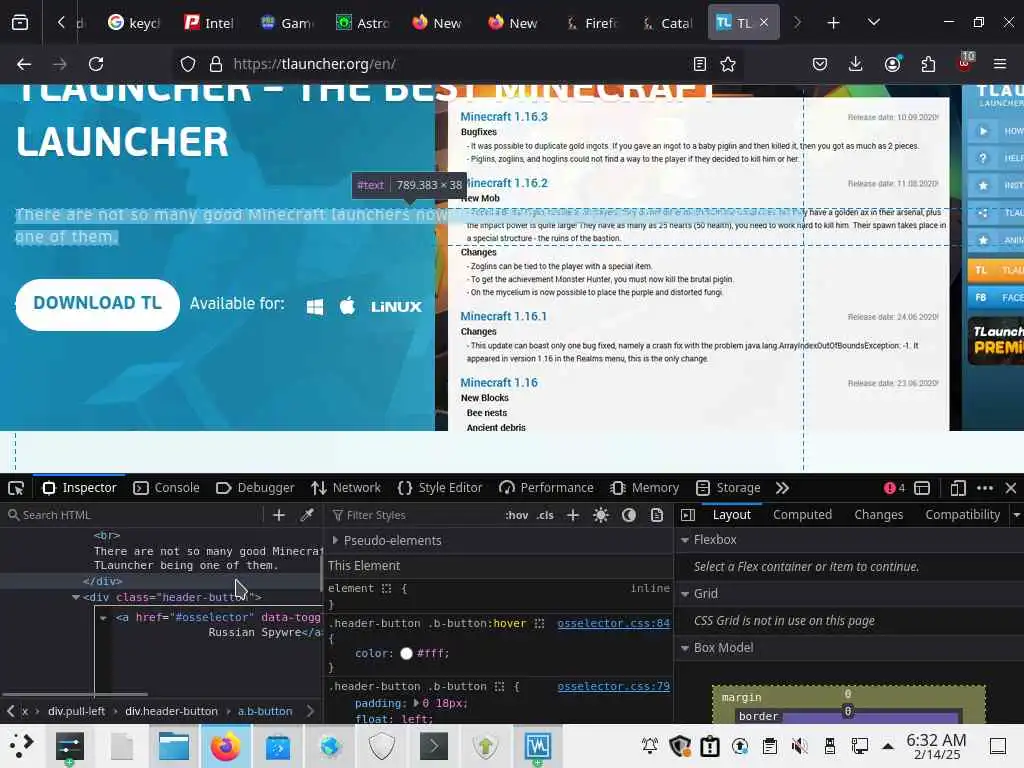Open osselector.css:79 source link

613,686
